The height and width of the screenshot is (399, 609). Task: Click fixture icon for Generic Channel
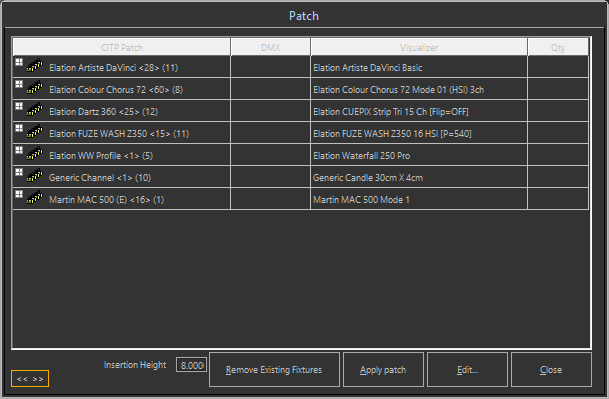[35, 175]
